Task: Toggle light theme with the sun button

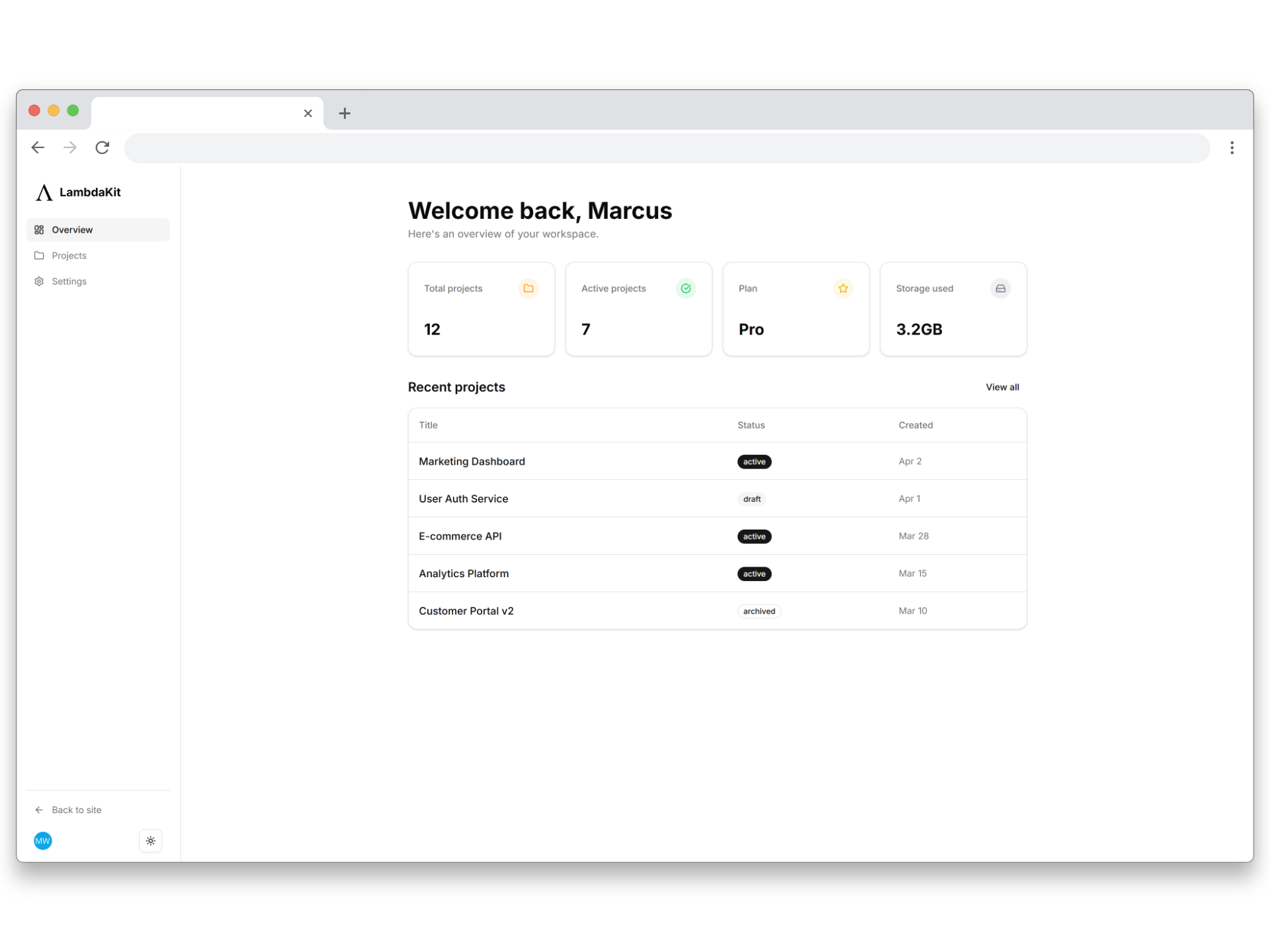Action: tap(150, 840)
